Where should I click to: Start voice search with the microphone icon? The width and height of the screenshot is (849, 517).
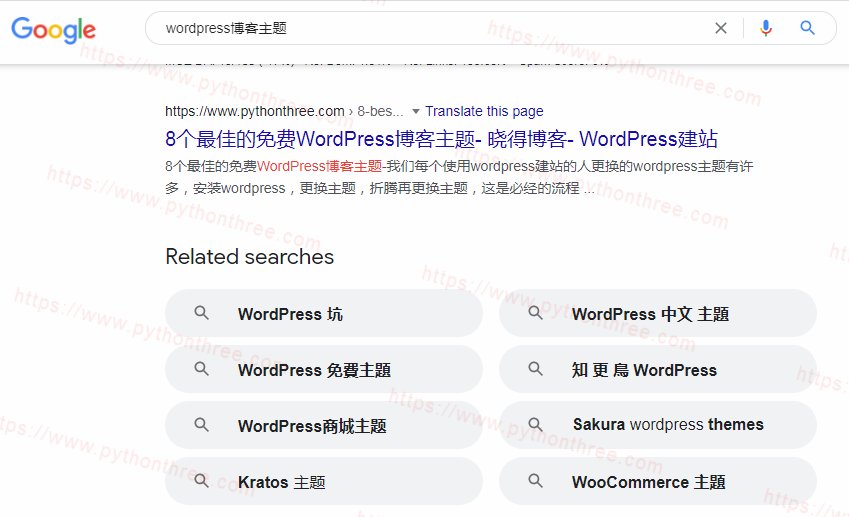click(x=766, y=28)
